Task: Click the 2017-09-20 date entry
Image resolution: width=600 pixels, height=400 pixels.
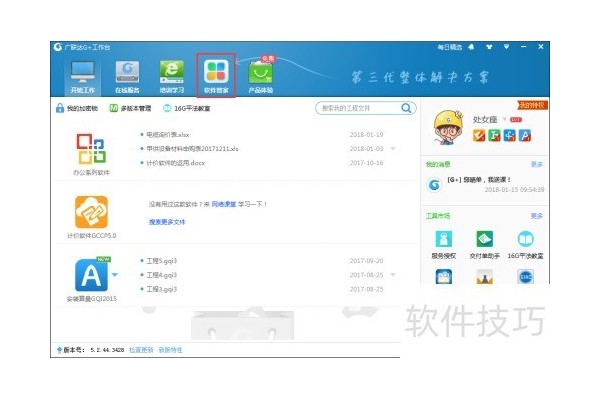Action: tap(366, 261)
